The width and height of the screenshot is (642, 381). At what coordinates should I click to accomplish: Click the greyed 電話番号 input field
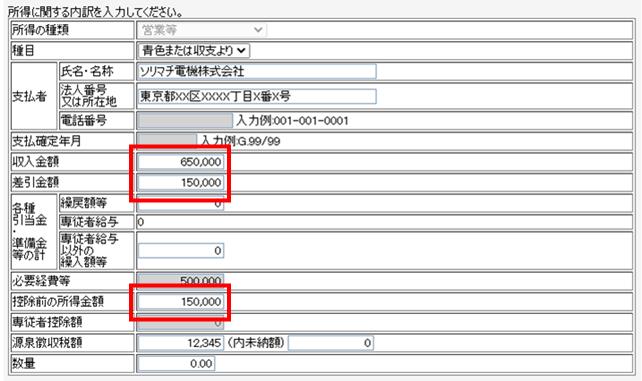click(185, 121)
